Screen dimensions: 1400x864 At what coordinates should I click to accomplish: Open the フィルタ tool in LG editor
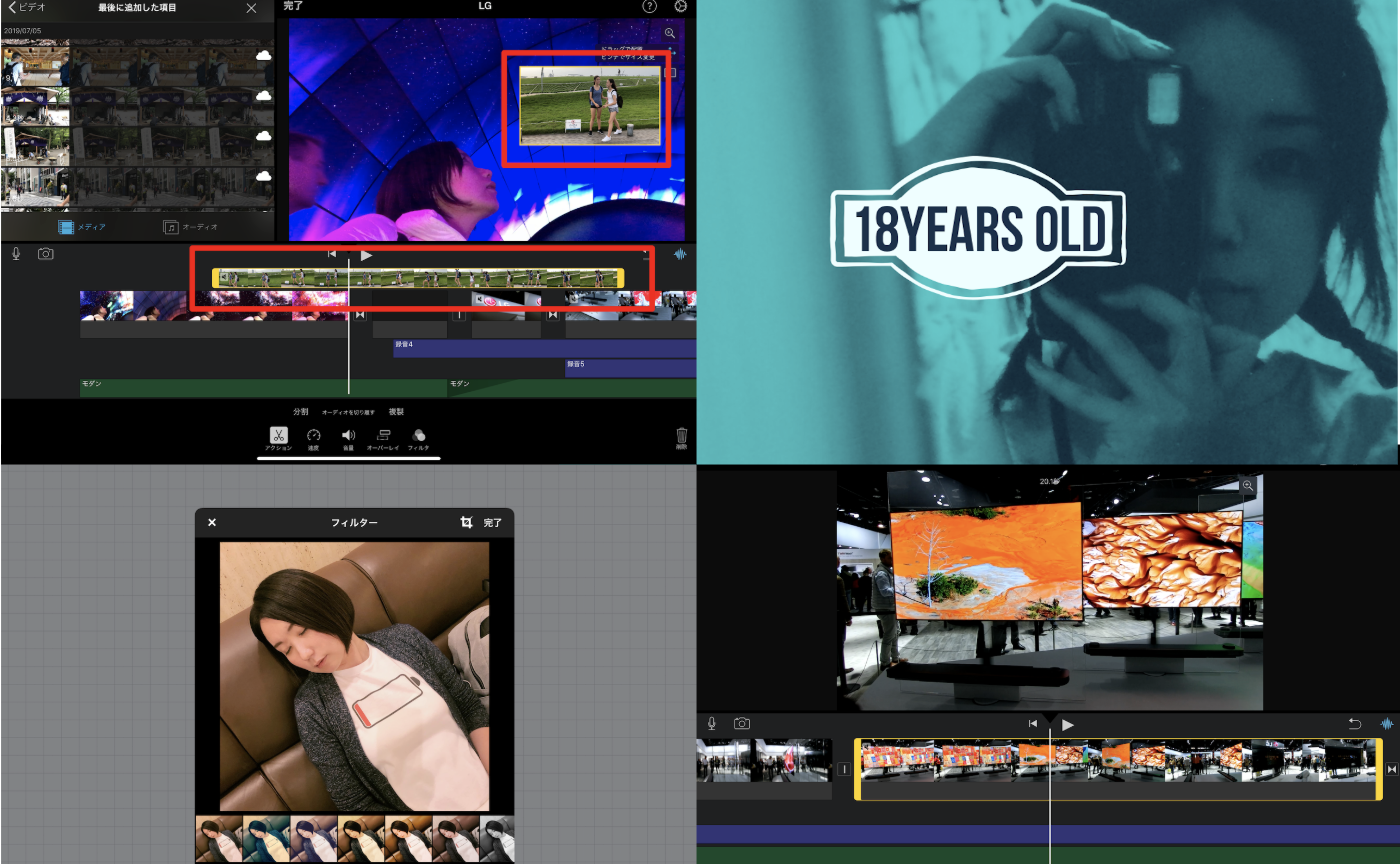click(419, 439)
